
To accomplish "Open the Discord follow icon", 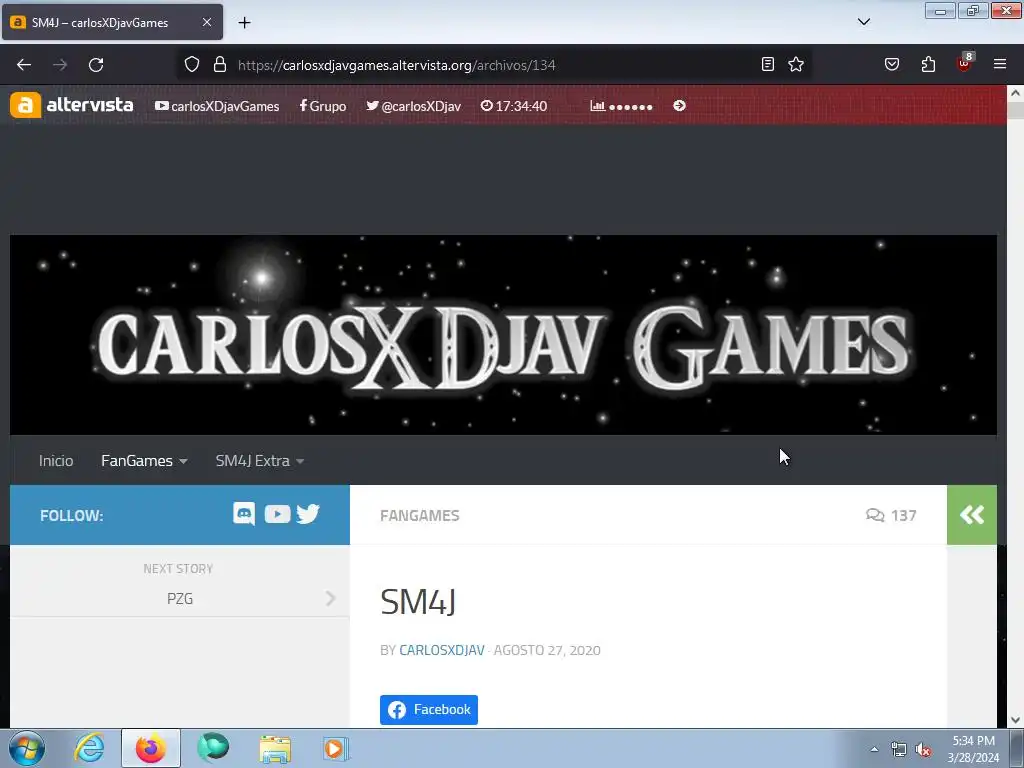I will (244, 514).
